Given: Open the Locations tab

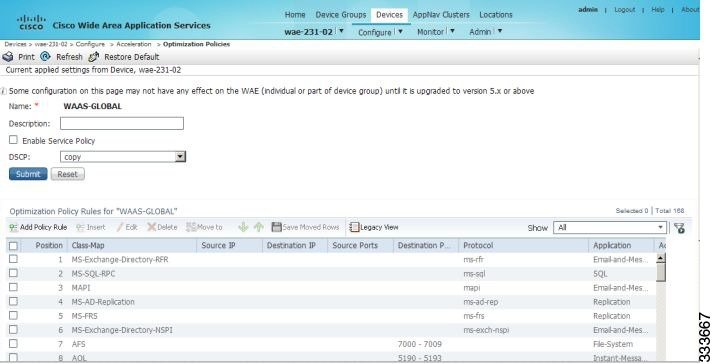Looking at the screenshot, I should pyautogui.click(x=496, y=15).
